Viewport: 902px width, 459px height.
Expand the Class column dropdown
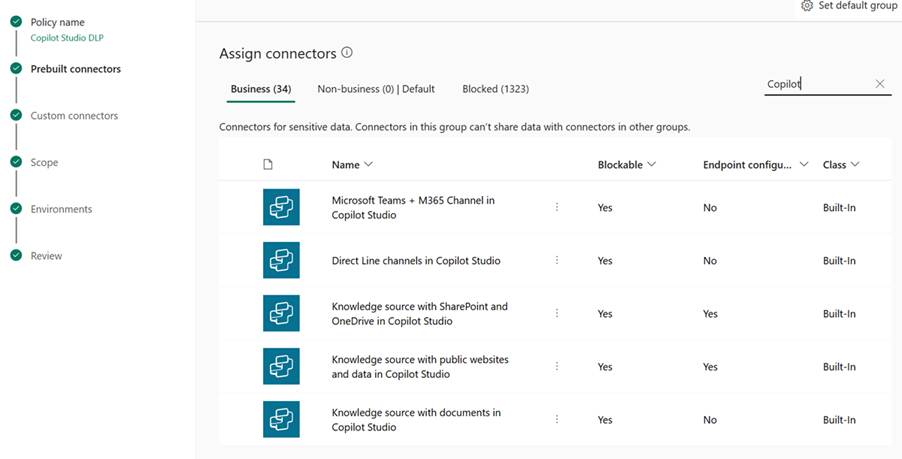pos(855,164)
